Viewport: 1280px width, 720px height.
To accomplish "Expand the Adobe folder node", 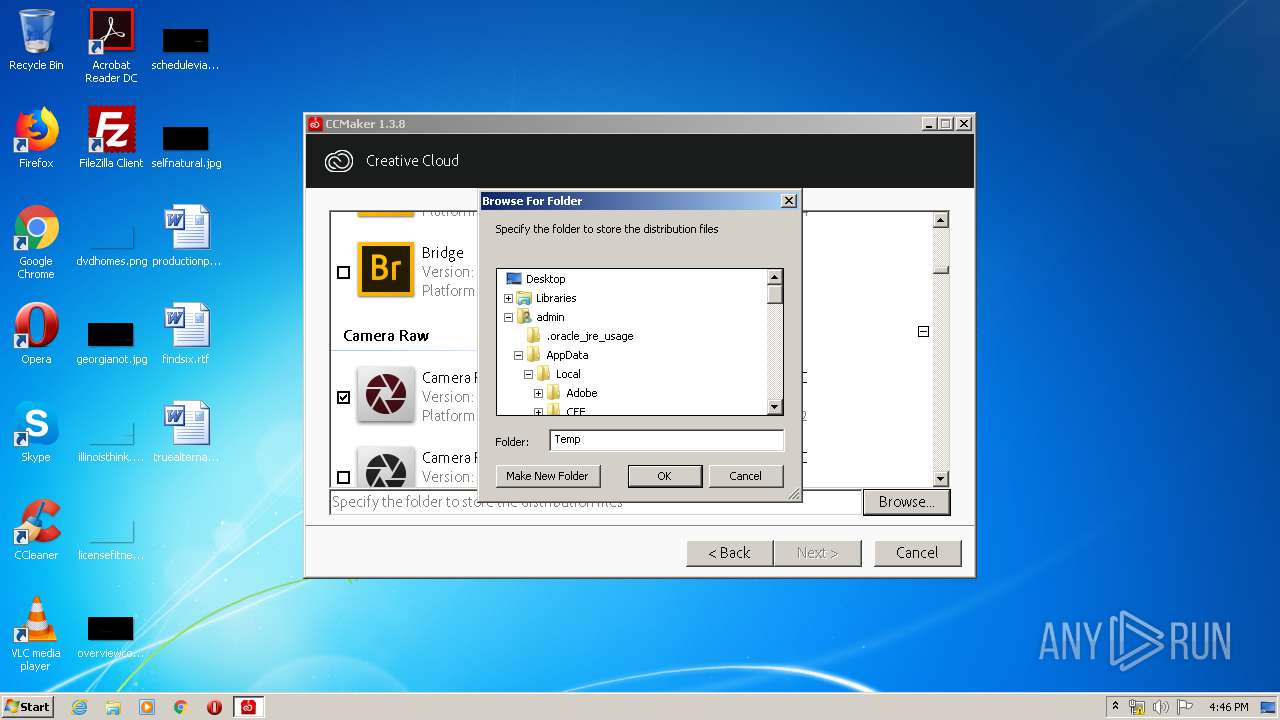I will [x=538, y=393].
